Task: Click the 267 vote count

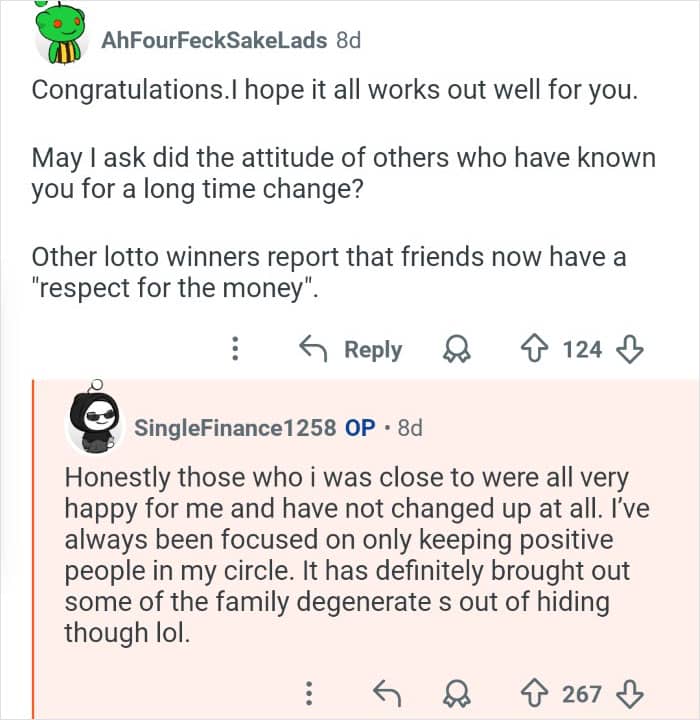Action: 583,693
